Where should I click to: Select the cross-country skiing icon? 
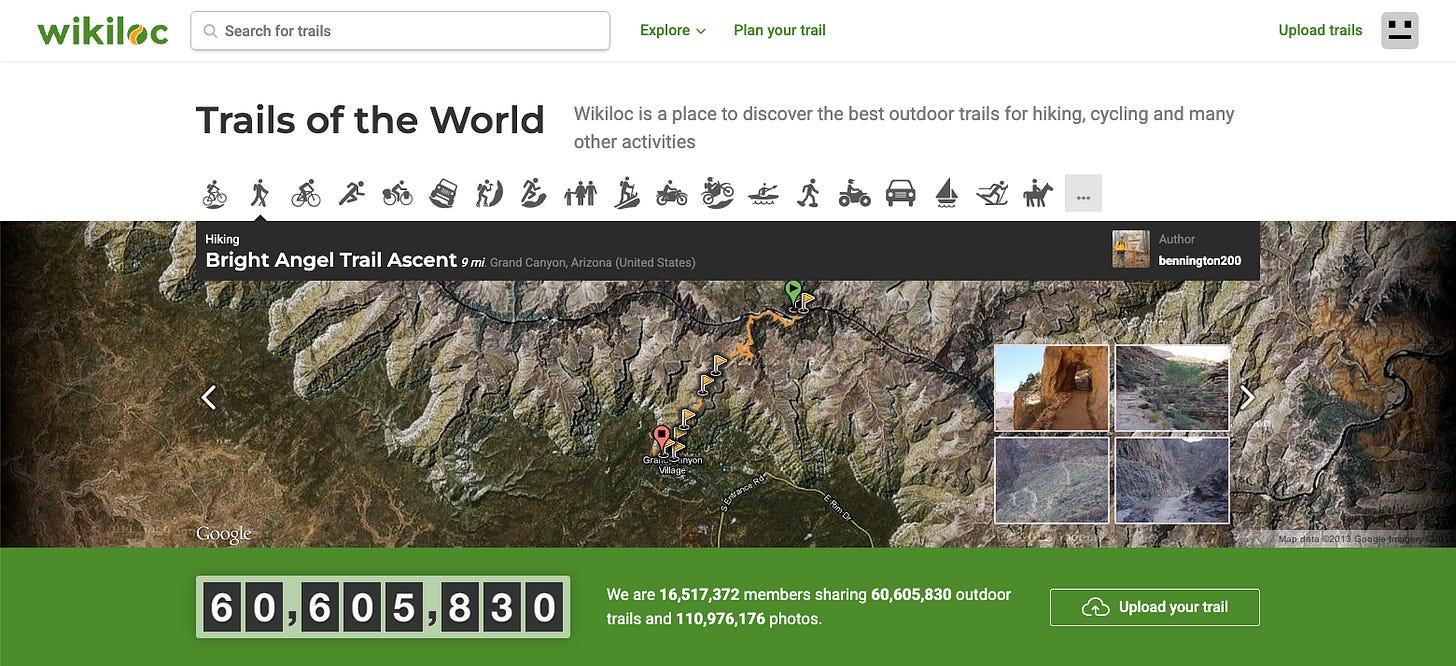[x=992, y=193]
